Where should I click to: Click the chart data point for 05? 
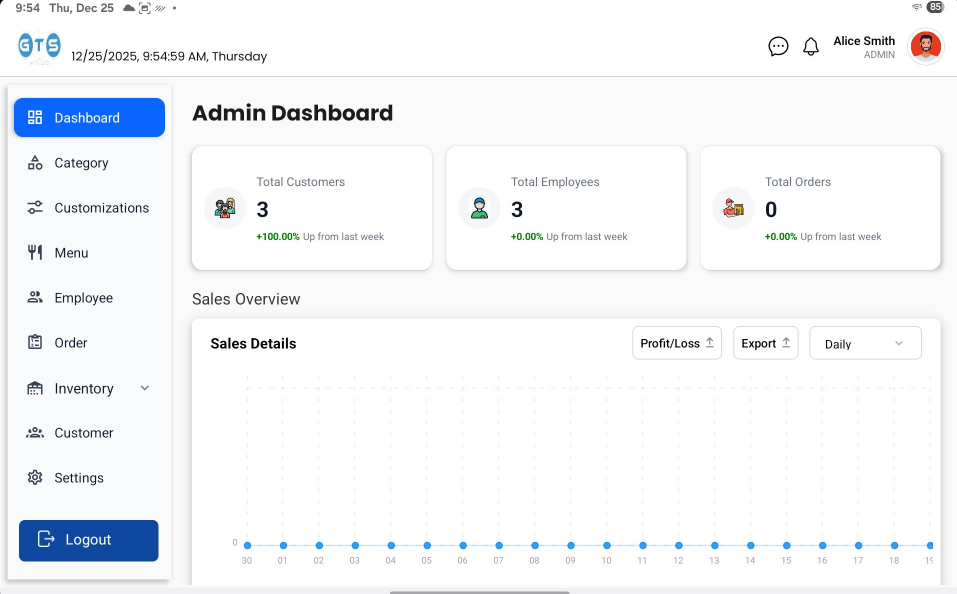point(427,545)
